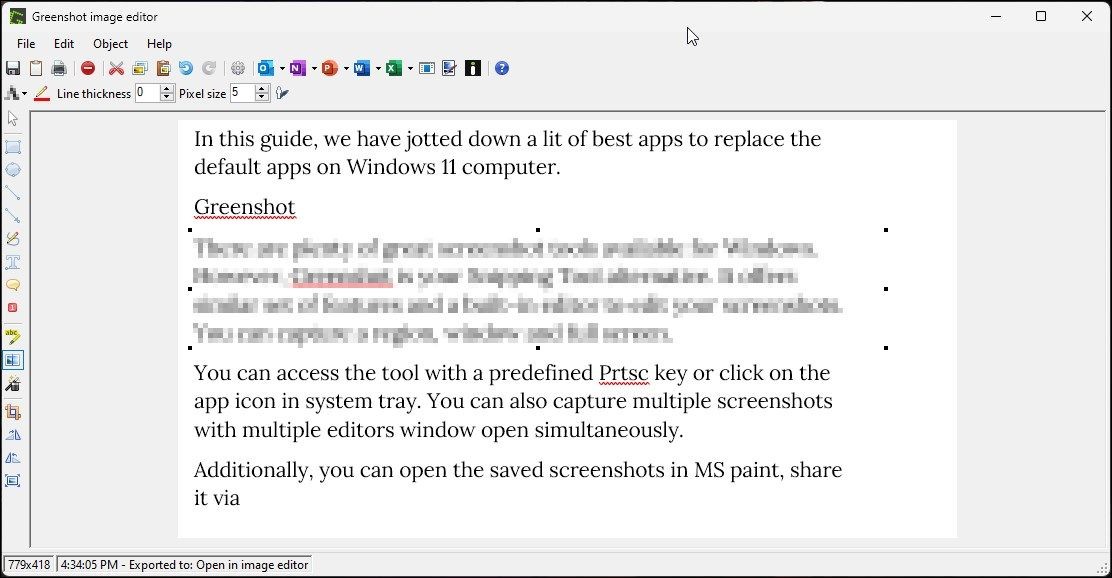Click the Cut scissors icon
This screenshot has width=1112, height=578.
116,68
